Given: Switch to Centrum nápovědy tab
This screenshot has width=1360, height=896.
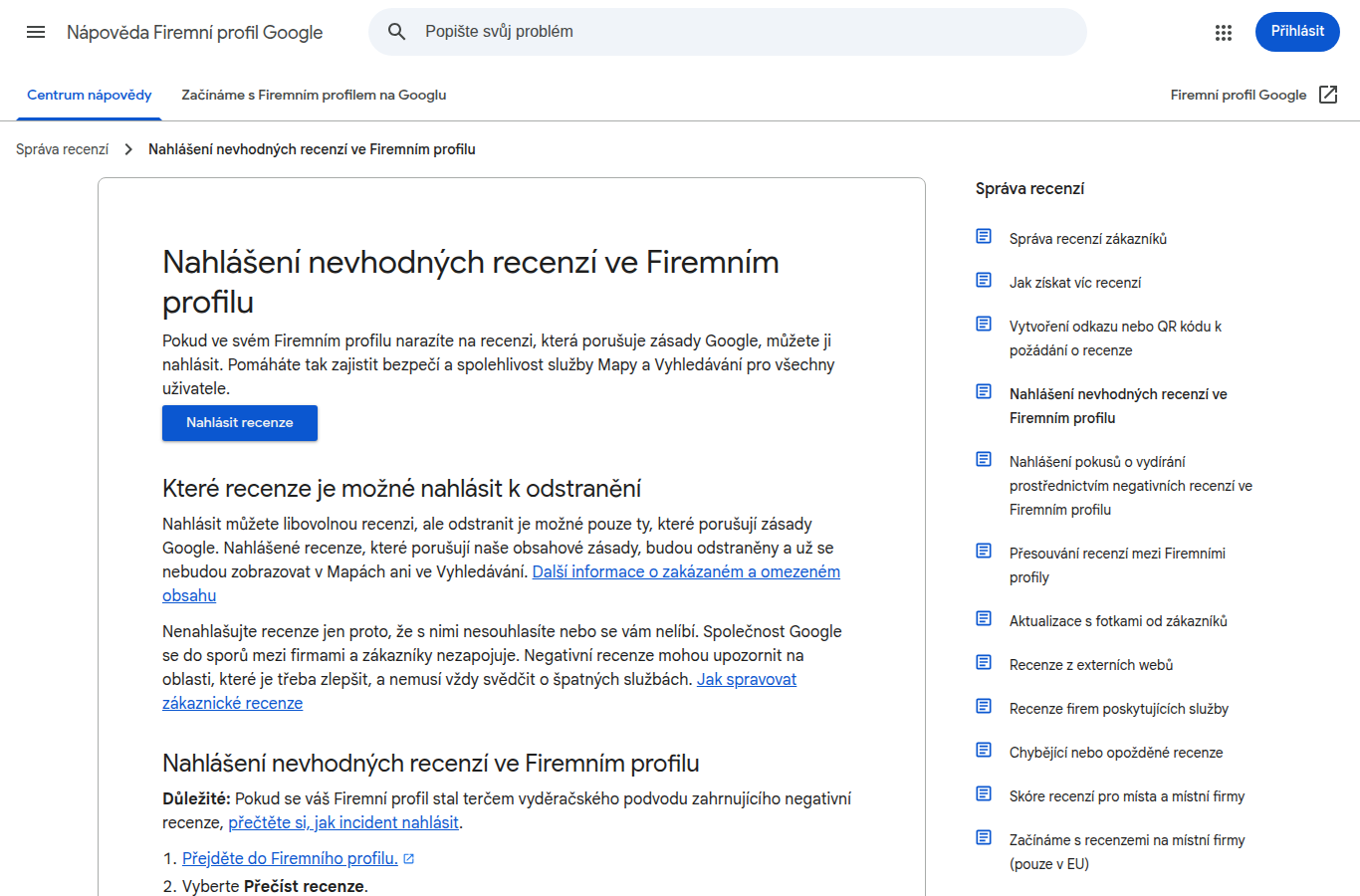Looking at the screenshot, I should pos(90,95).
